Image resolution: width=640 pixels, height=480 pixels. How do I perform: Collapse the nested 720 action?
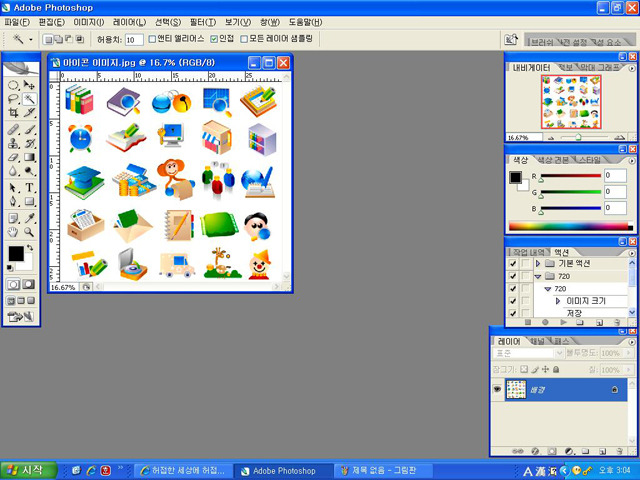(x=548, y=289)
